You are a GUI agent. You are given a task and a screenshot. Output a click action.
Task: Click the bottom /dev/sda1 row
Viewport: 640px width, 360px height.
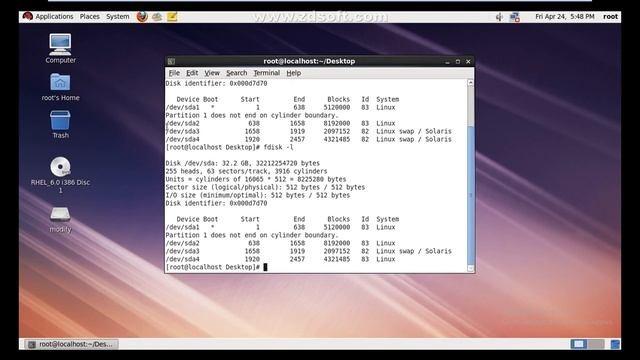(280, 227)
